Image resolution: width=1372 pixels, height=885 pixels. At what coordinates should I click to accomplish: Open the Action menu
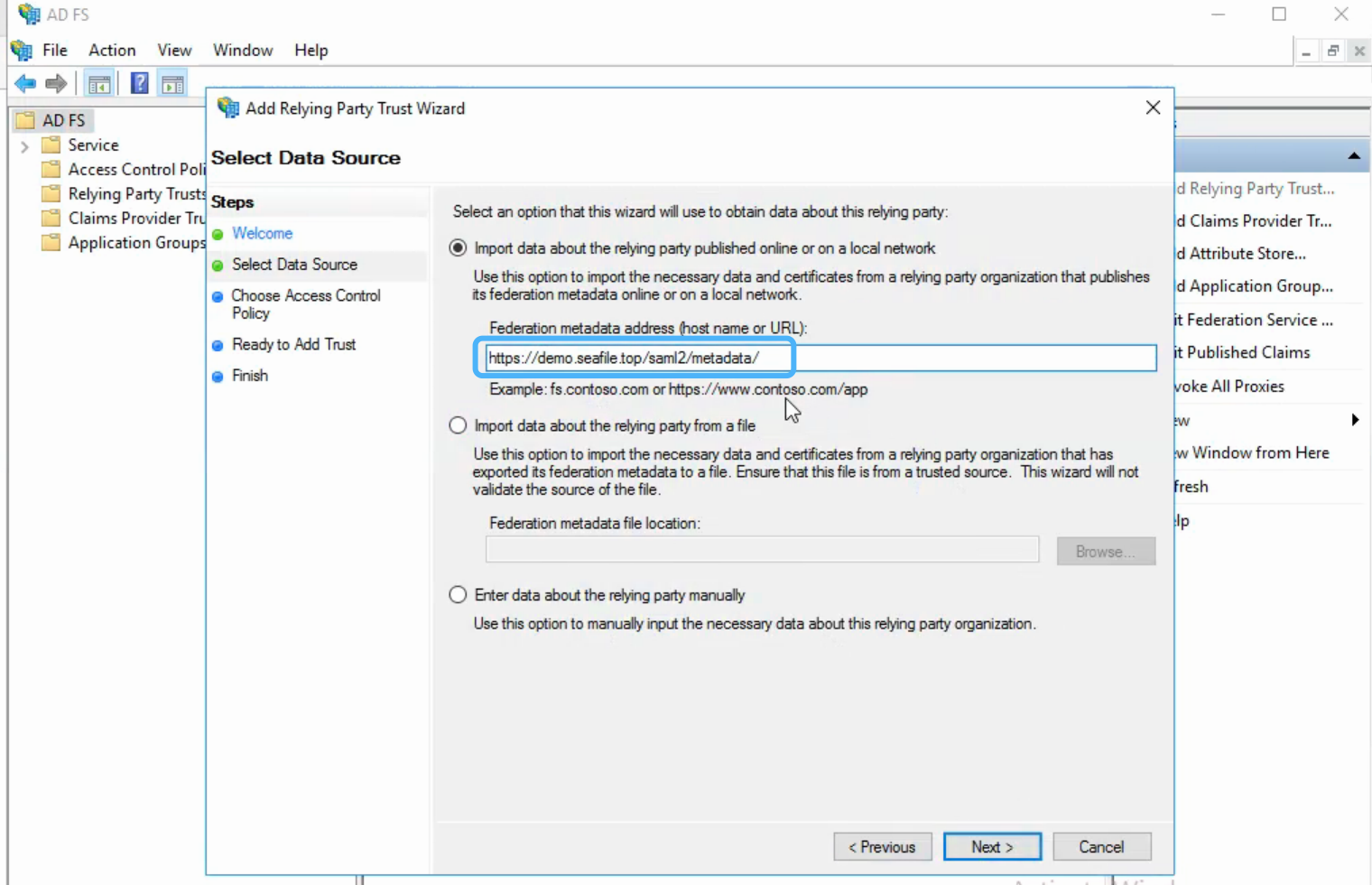pyautogui.click(x=111, y=50)
